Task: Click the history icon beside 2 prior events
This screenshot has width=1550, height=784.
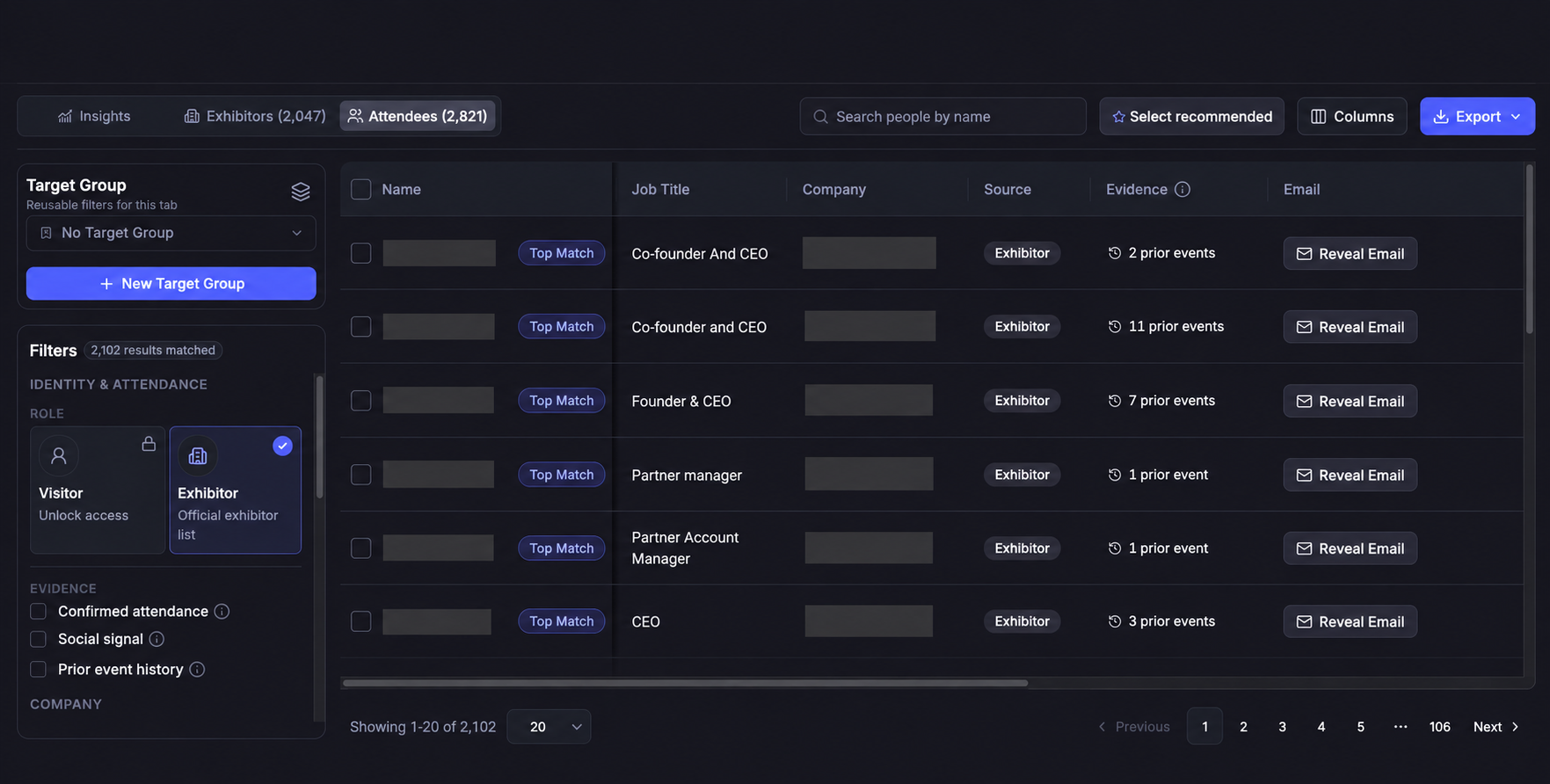Action: [x=1115, y=253]
